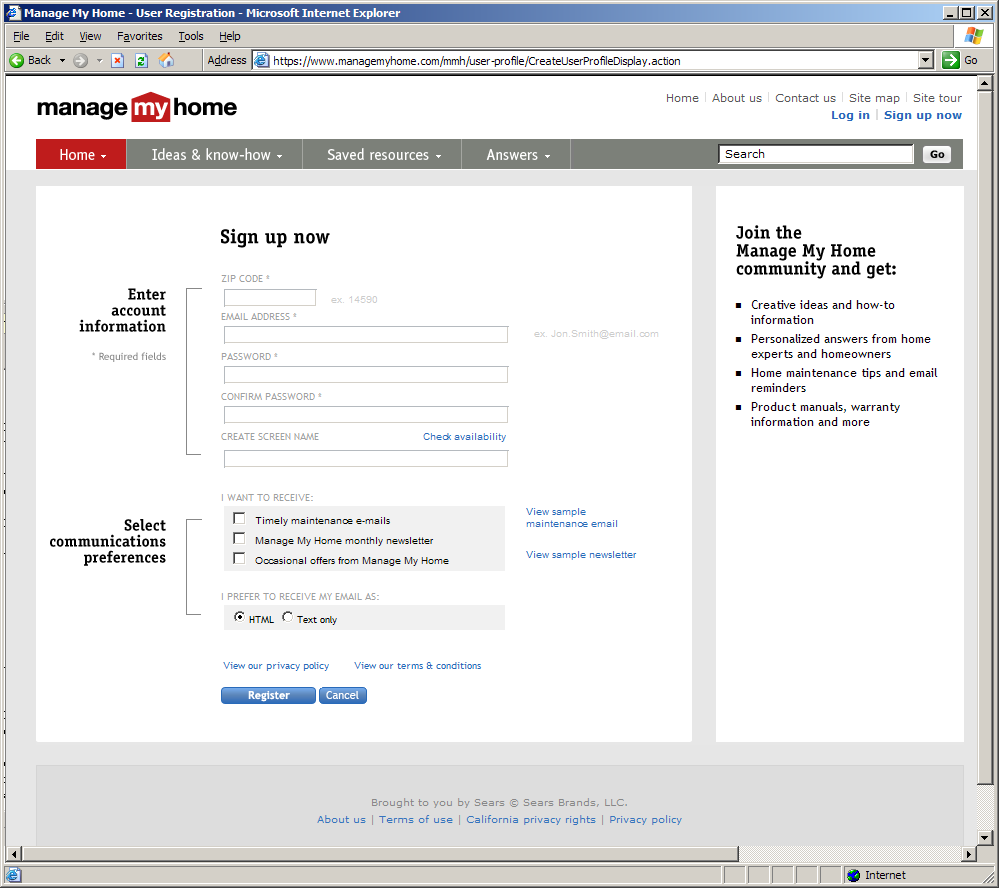This screenshot has height=888, width=999.
Task: Select the Text only radio button
Action: (287, 617)
